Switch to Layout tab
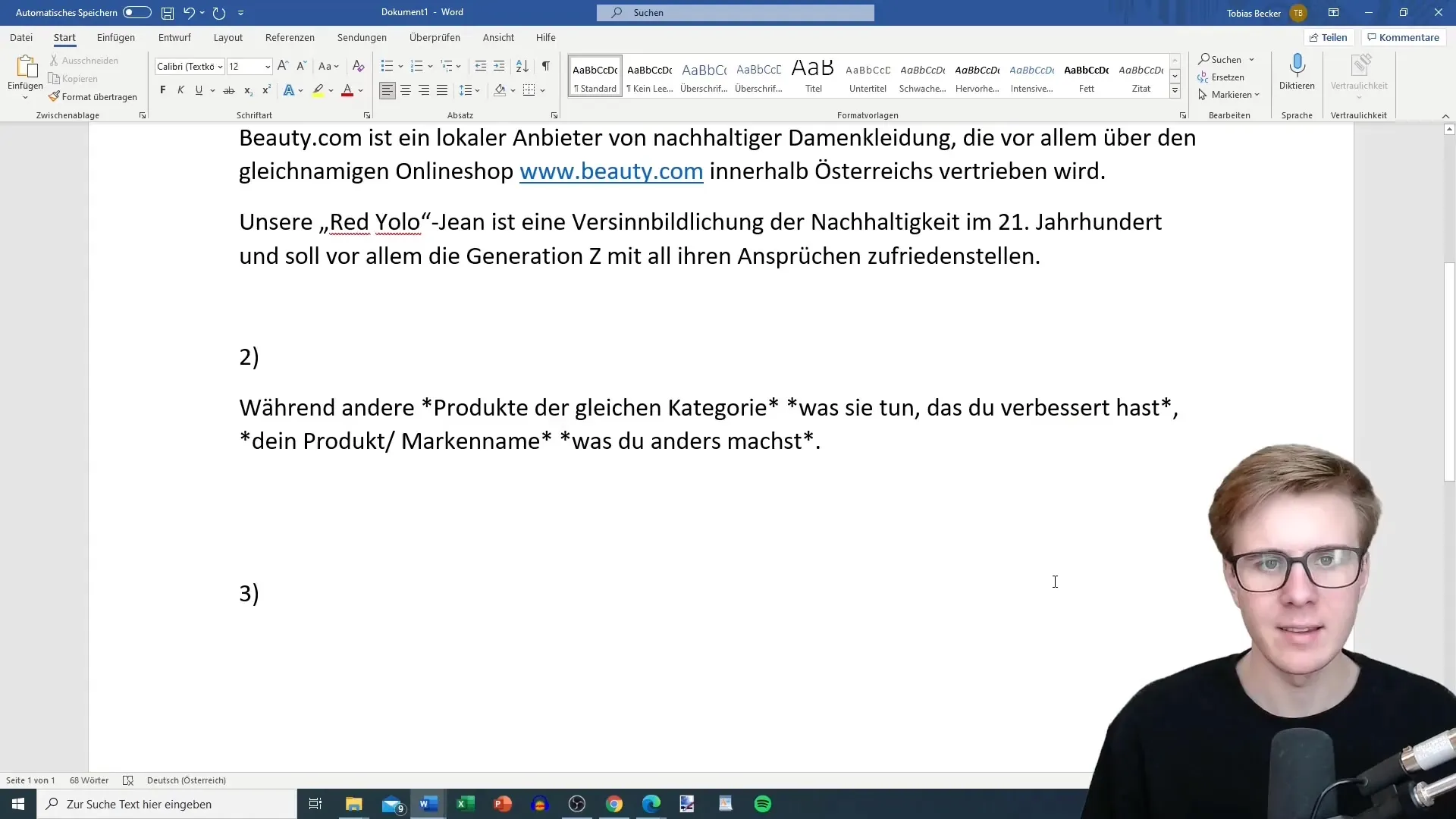The height and width of the screenshot is (819, 1456). 228,37
